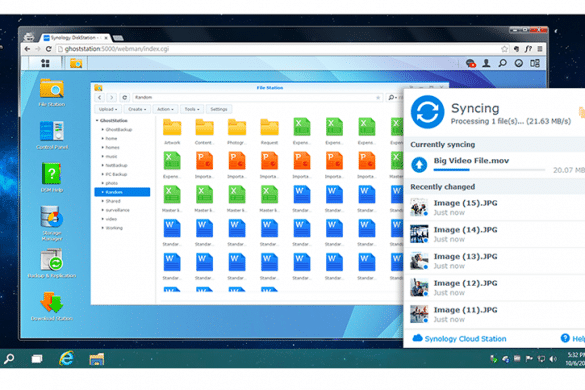Screen dimensions: 585x390
Task: Expand the homes folder arrow
Action: (x=103, y=147)
